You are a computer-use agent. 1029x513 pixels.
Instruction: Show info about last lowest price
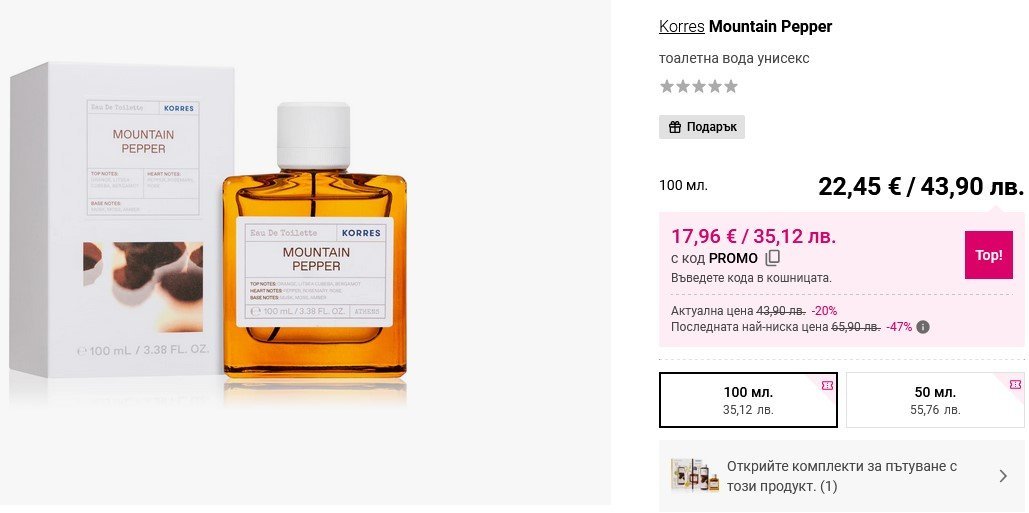(x=923, y=327)
